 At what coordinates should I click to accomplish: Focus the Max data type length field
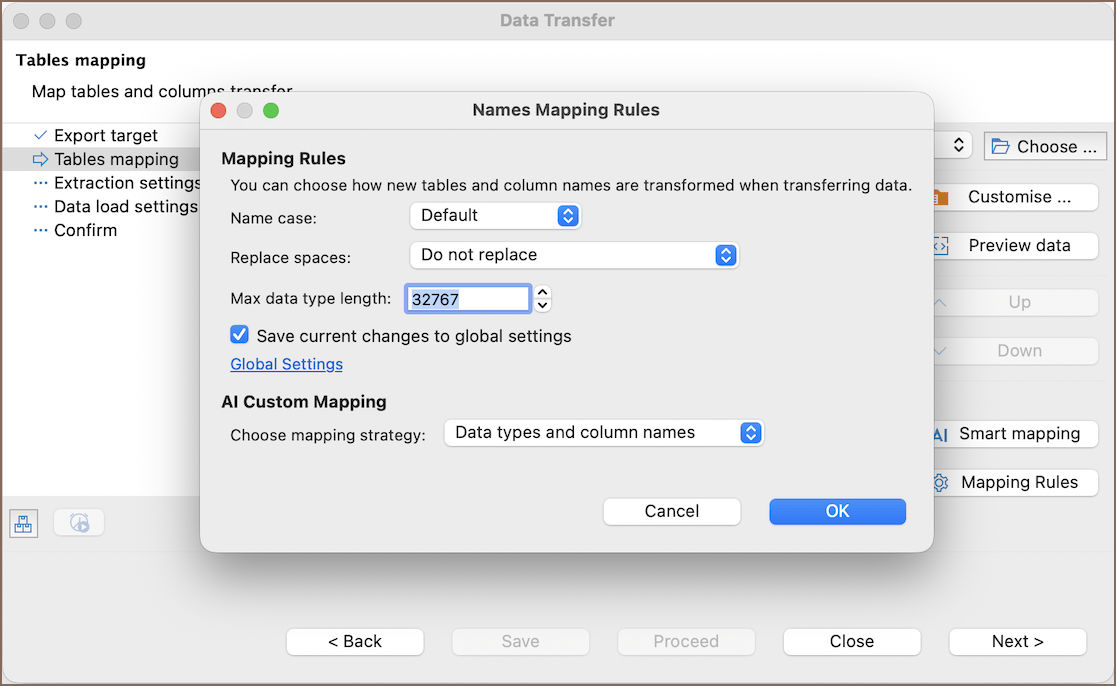[467, 298]
